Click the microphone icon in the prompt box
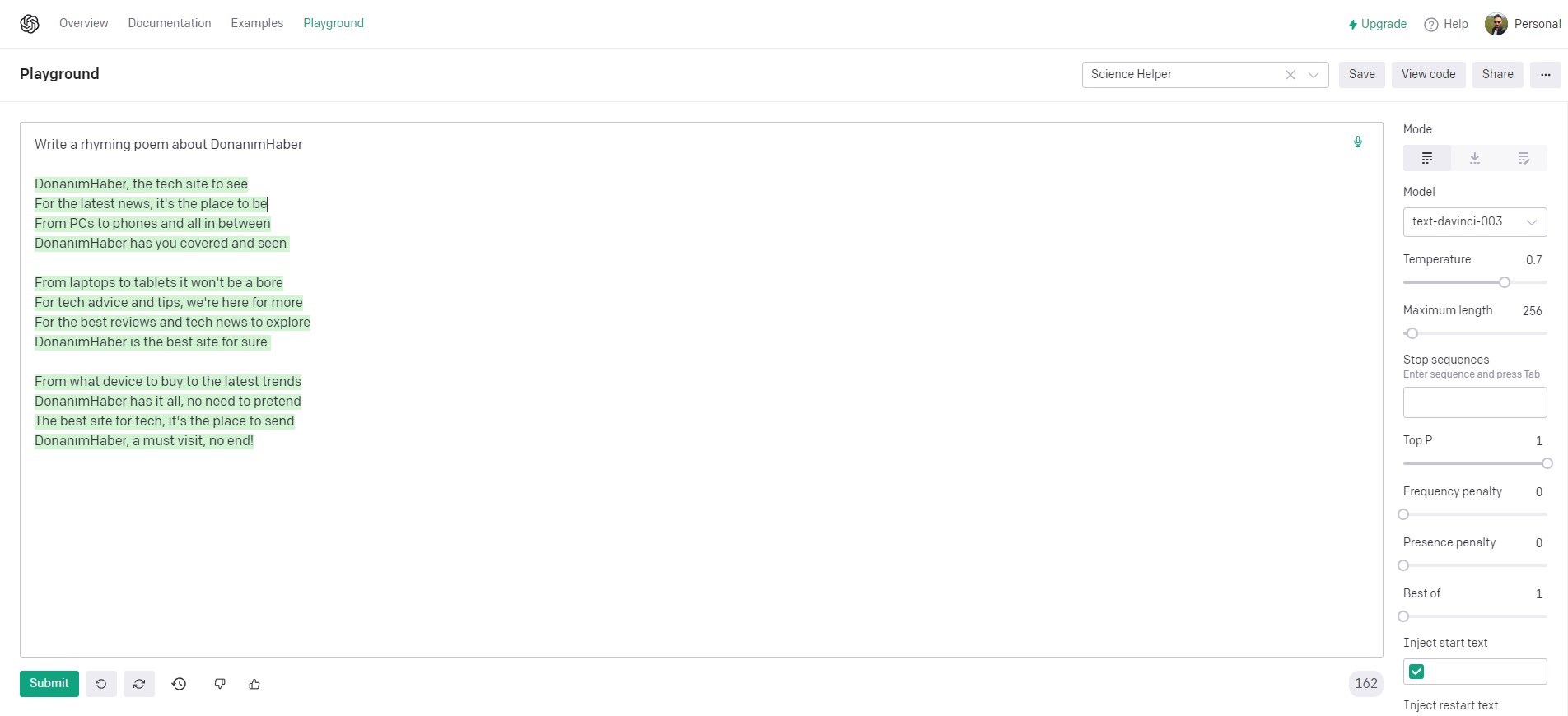This screenshot has height=716, width=1568. pos(1358,142)
